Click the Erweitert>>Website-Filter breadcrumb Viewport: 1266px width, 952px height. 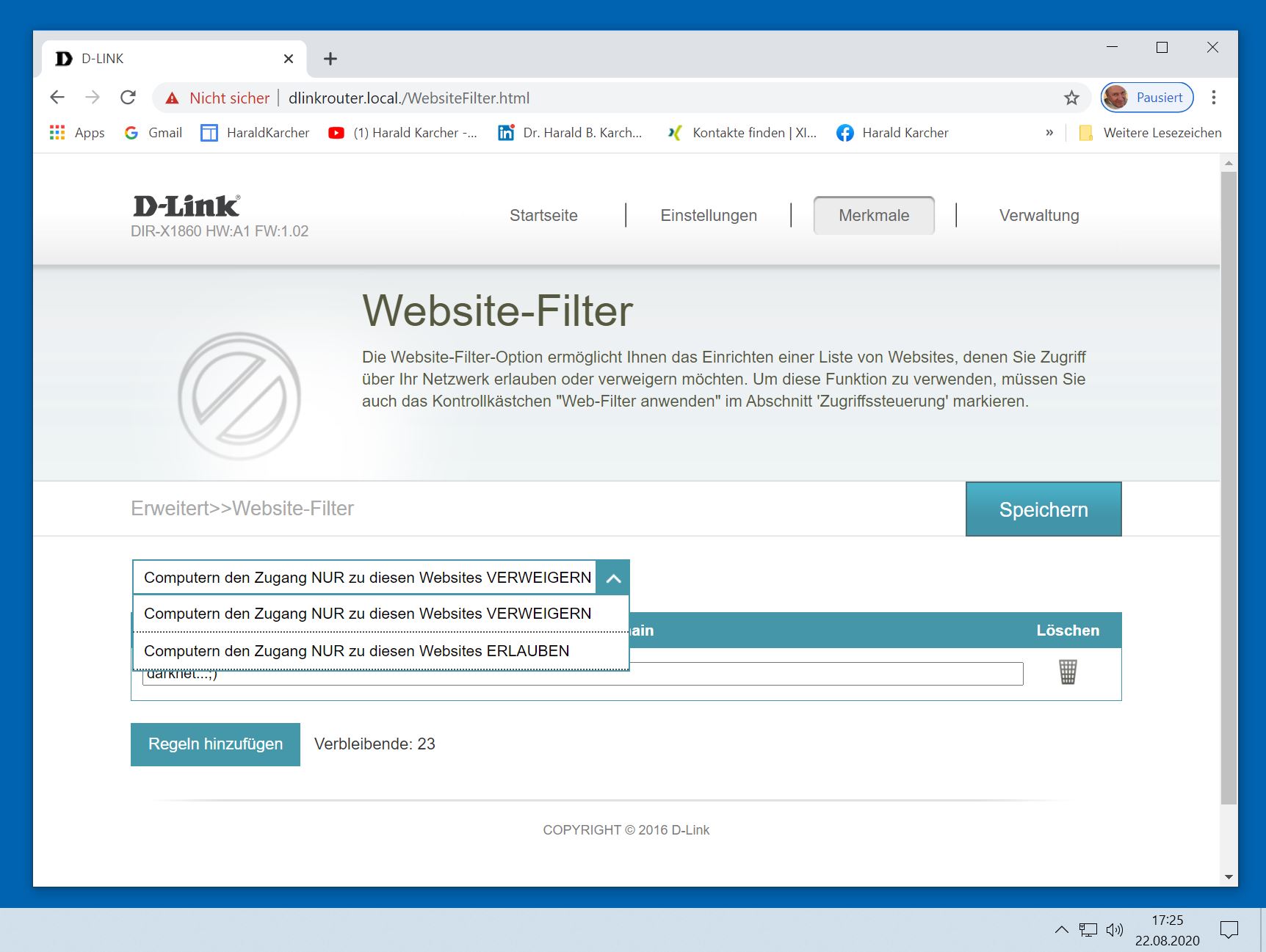(x=242, y=509)
